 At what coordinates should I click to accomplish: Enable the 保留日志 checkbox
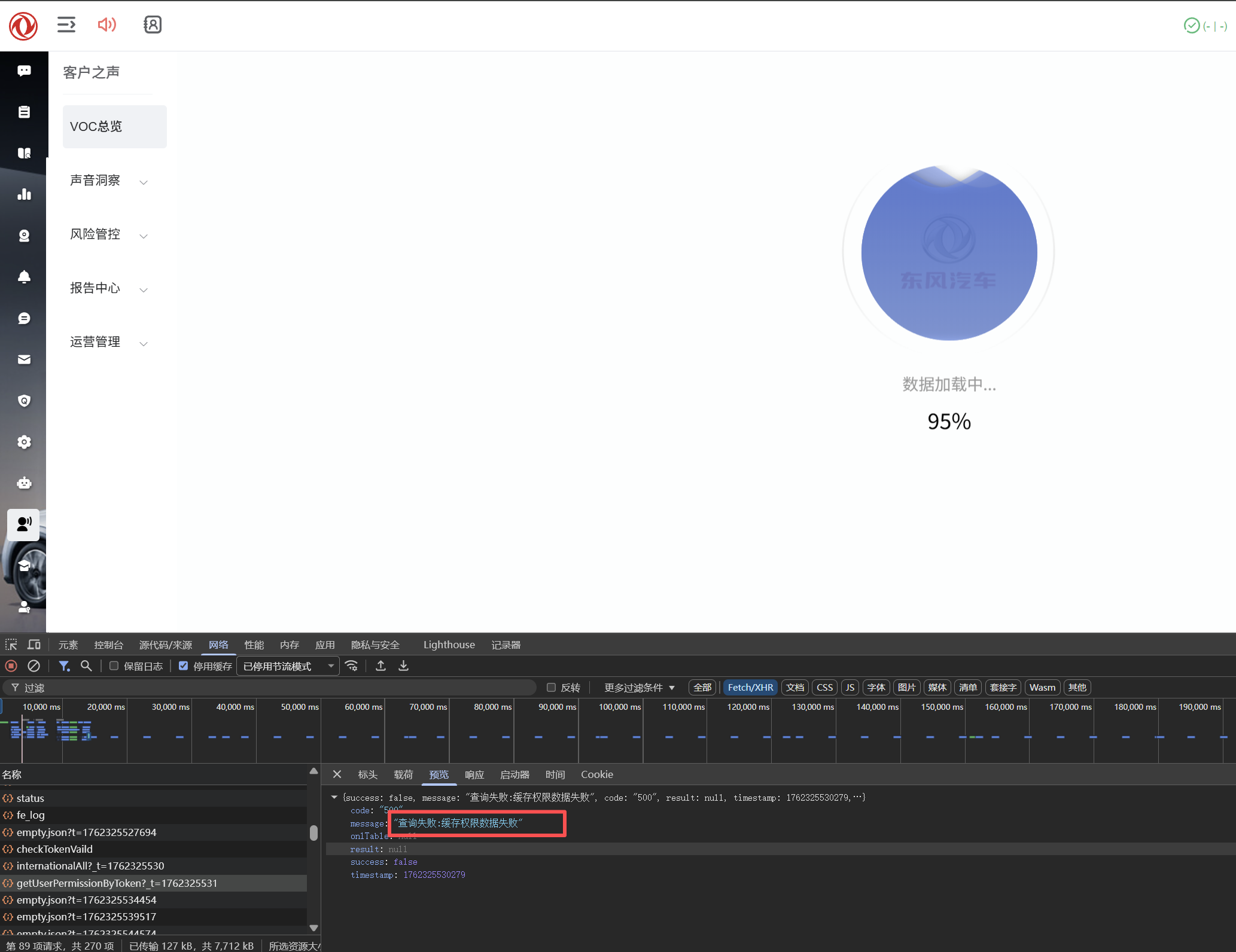tap(114, 666)
